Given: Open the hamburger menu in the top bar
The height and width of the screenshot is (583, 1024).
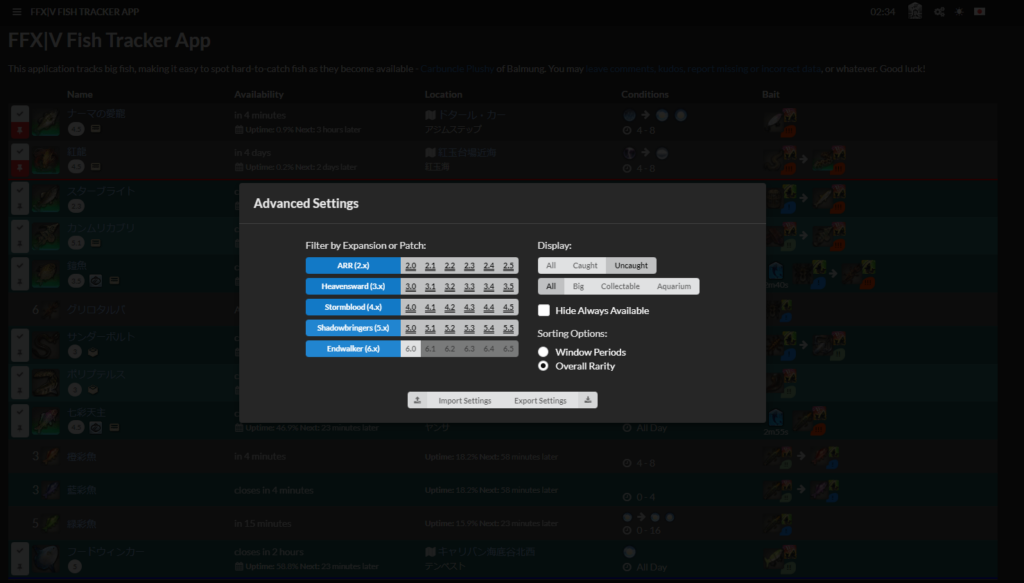Looking at the screenshot, I should coord(16,12).
